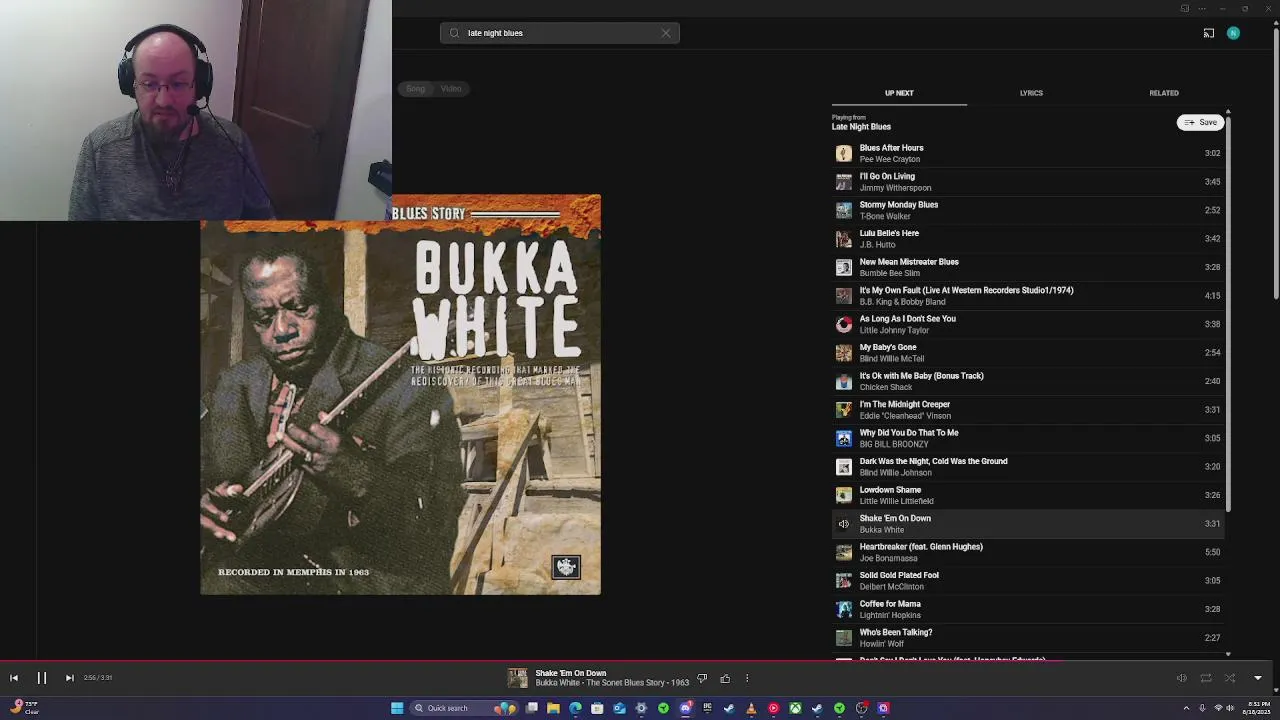Open the Xbox app from the taskbar
The width and height of the screenshot is (1280, 720).
point(795,708)
